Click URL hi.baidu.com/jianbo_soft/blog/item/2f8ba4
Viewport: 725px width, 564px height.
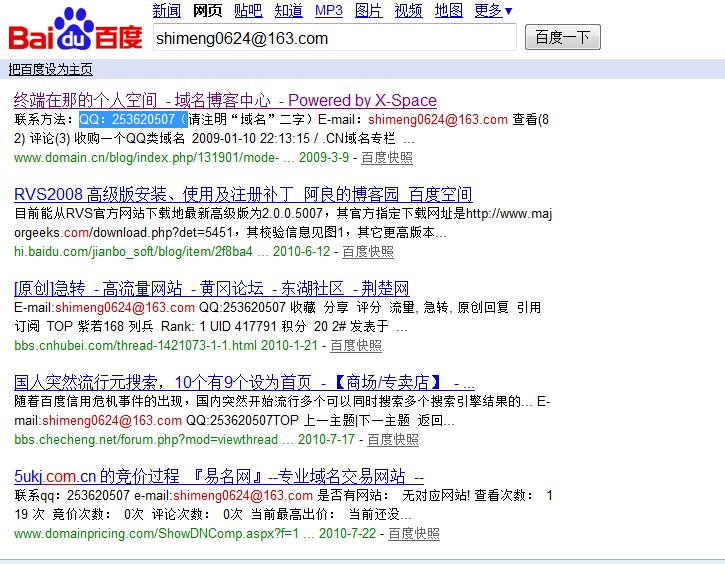133,251
